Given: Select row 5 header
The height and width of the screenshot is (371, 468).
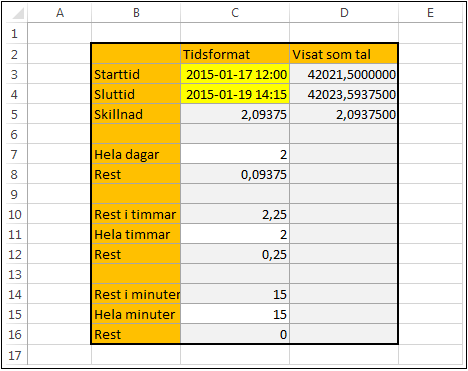Looking at the screenshot, I should [14, 114].
